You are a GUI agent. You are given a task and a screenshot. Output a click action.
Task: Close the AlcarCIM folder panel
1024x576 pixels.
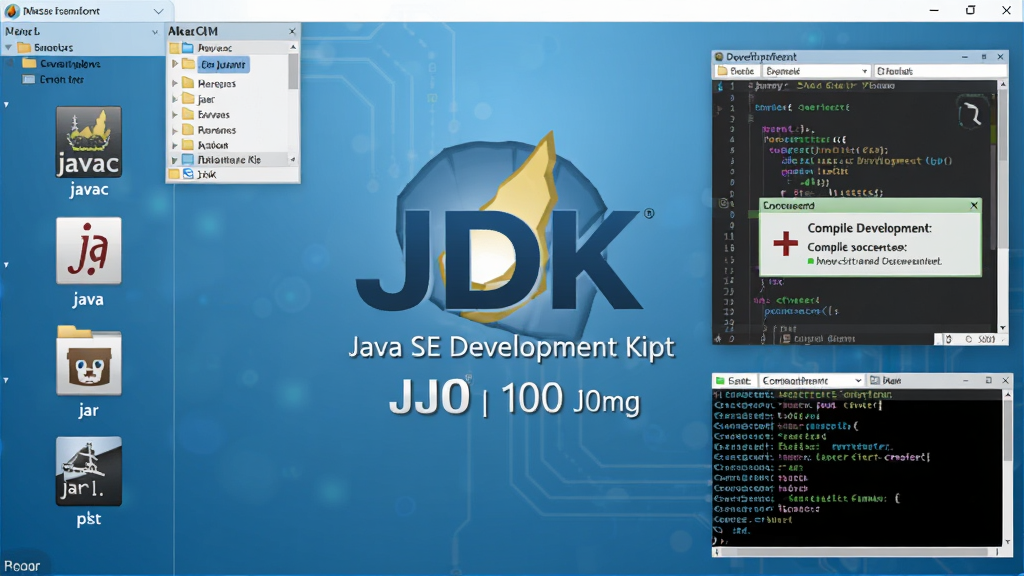(x=292, y=31)
